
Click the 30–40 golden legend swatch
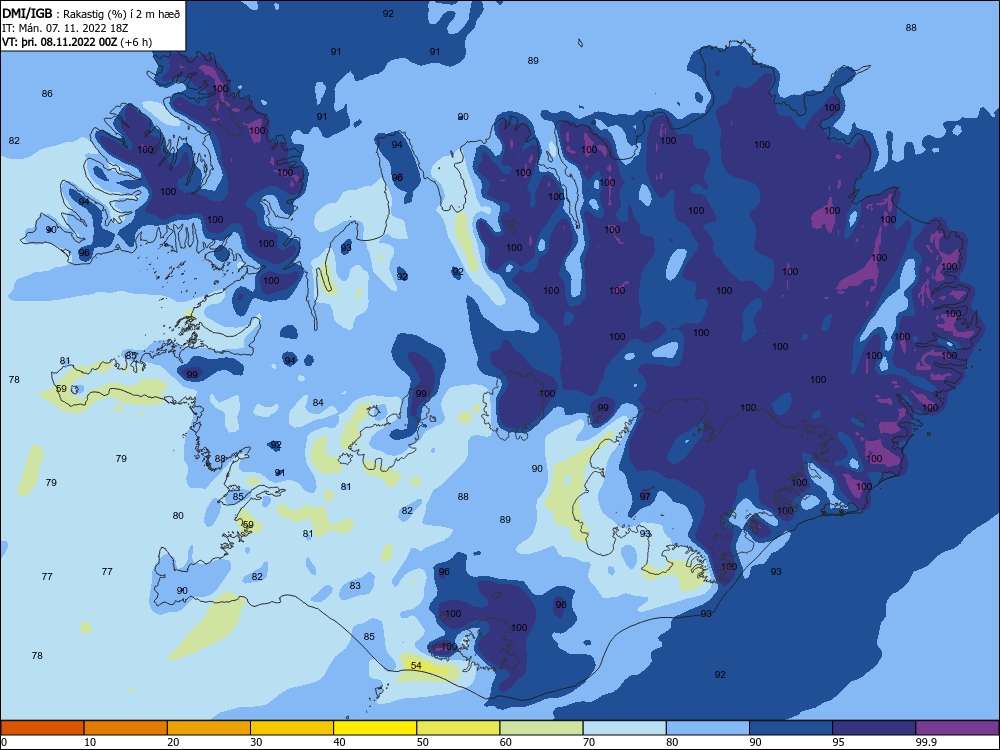(292, 728)
